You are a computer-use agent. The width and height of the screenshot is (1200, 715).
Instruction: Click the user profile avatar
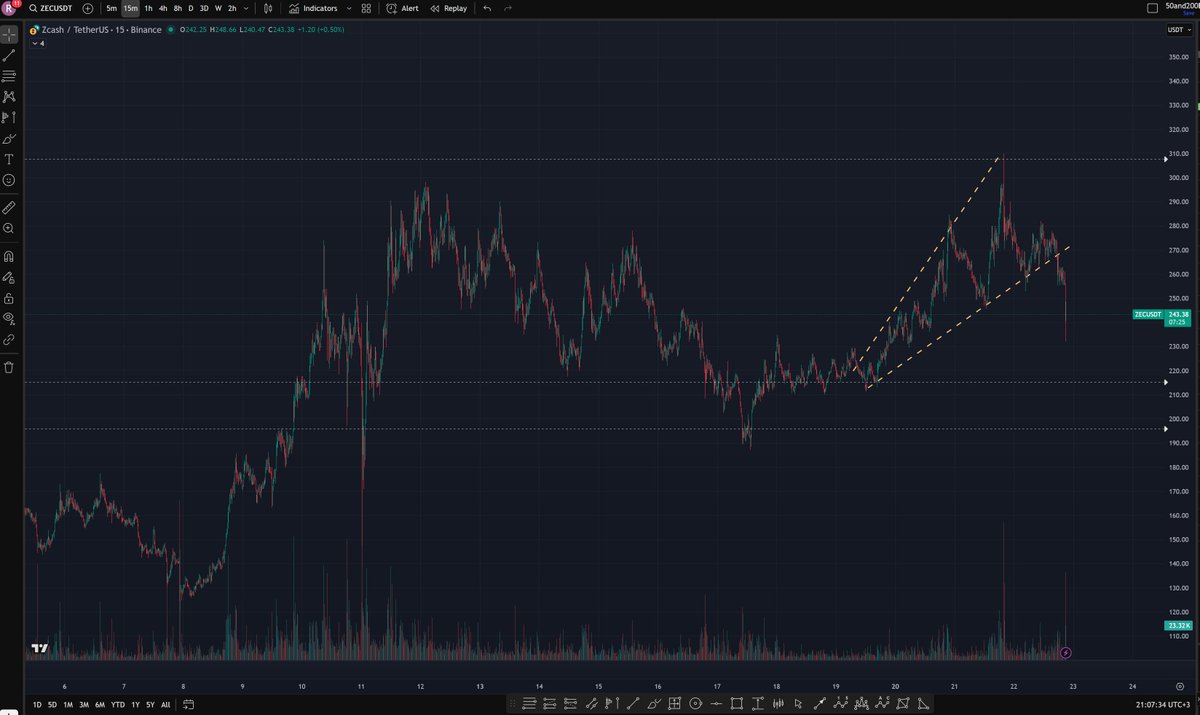pos(10,8)
